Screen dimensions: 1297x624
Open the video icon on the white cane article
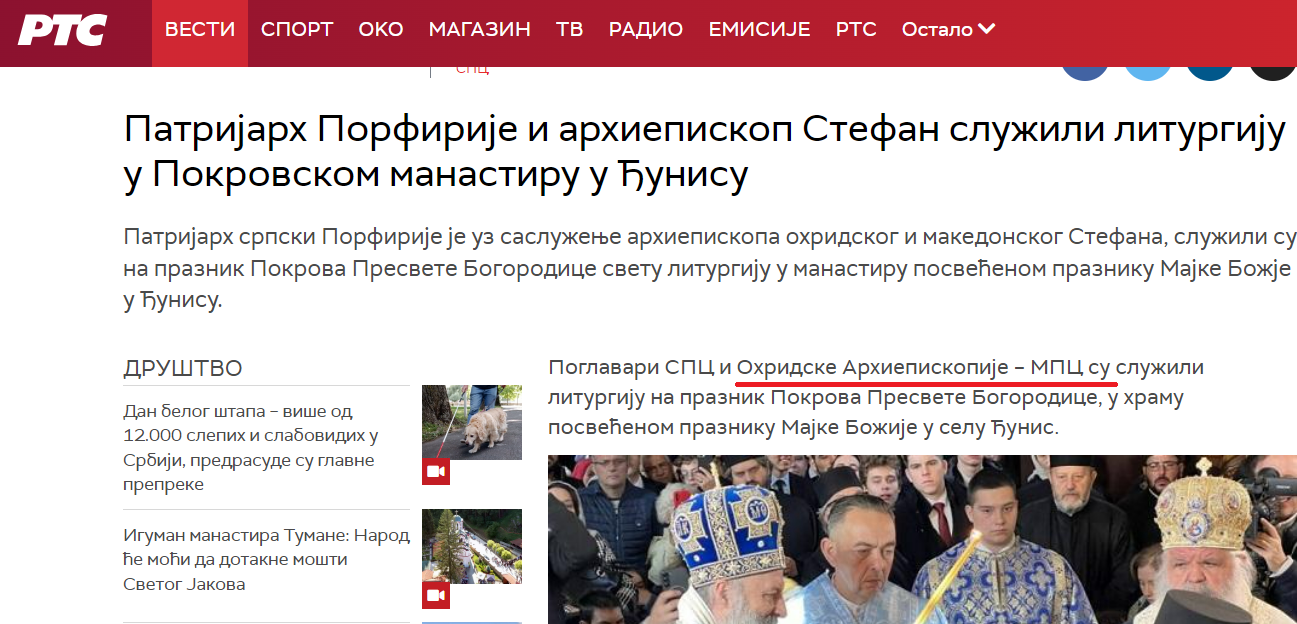pyautogui.click(x=436, y=472)
